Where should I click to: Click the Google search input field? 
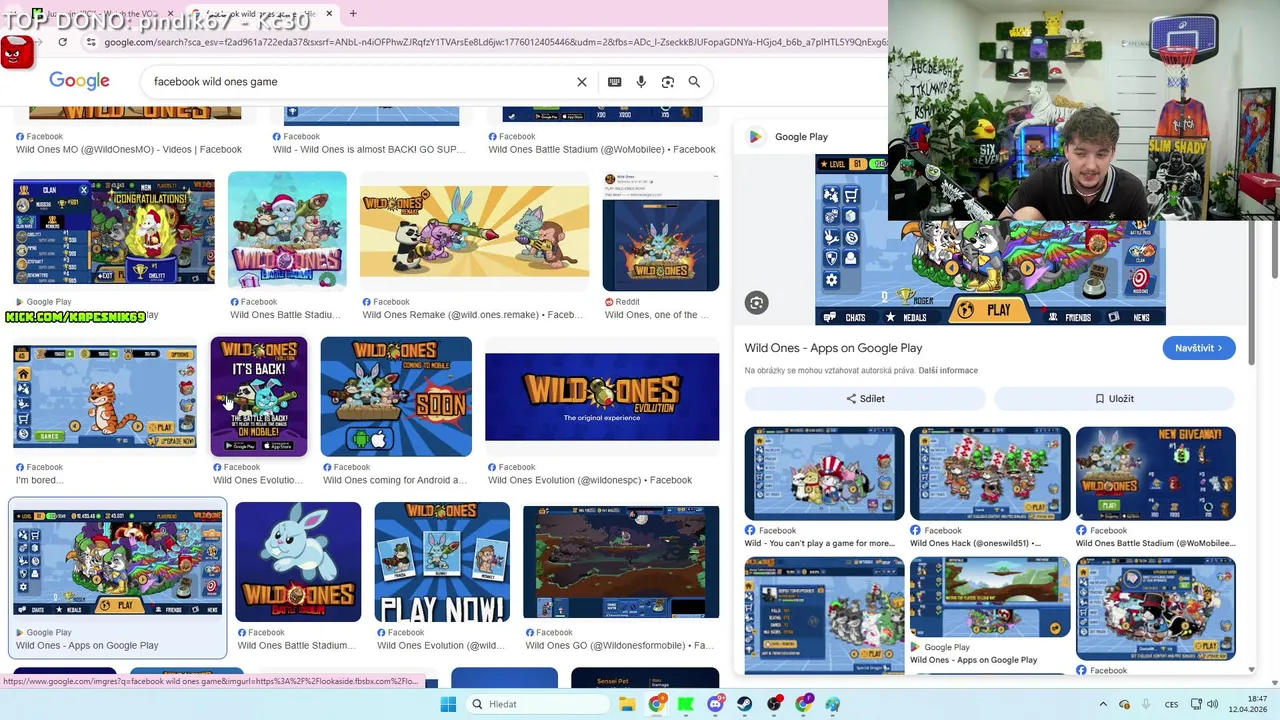pyautogui.click(x=360, y=82)
